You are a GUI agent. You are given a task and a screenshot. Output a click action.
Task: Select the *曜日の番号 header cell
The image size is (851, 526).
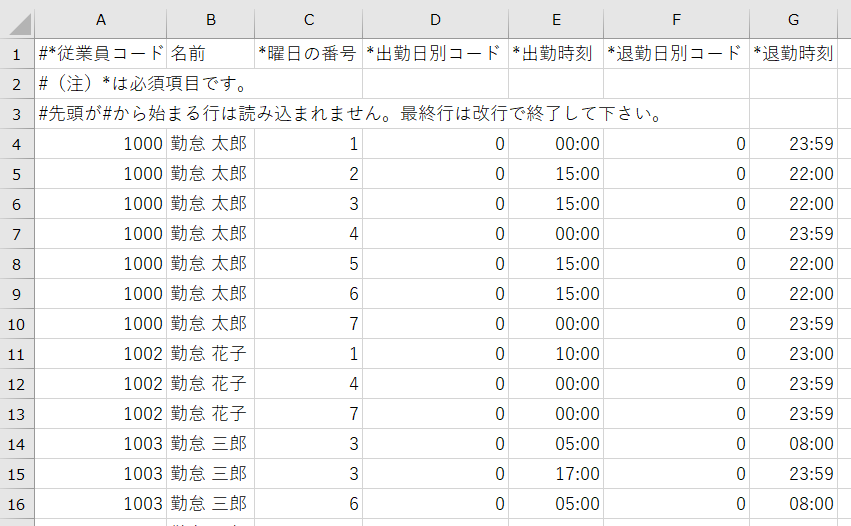pos(308,54)
